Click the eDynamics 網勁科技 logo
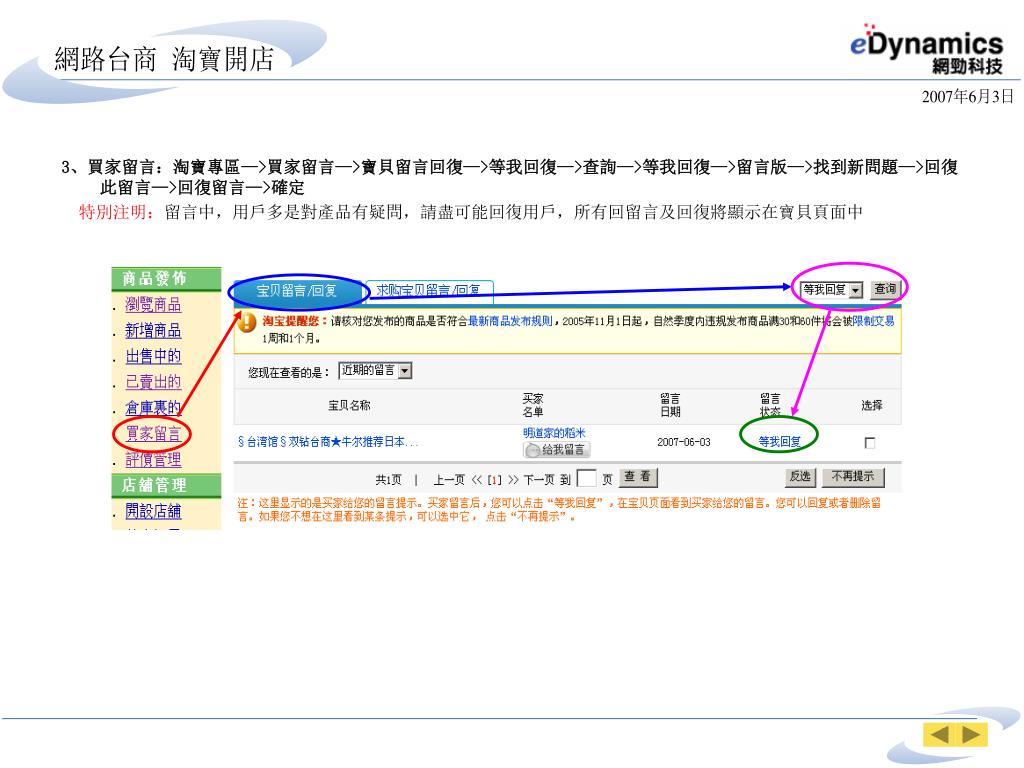The width and height of the screenshot is (1024, 768). tap(926, 49)
